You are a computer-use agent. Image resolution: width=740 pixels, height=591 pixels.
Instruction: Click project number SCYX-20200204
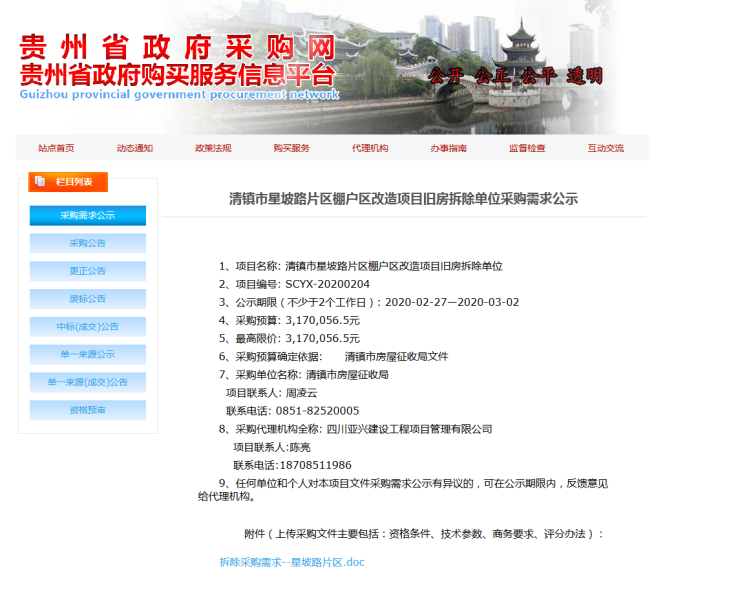tap(328, 284)
